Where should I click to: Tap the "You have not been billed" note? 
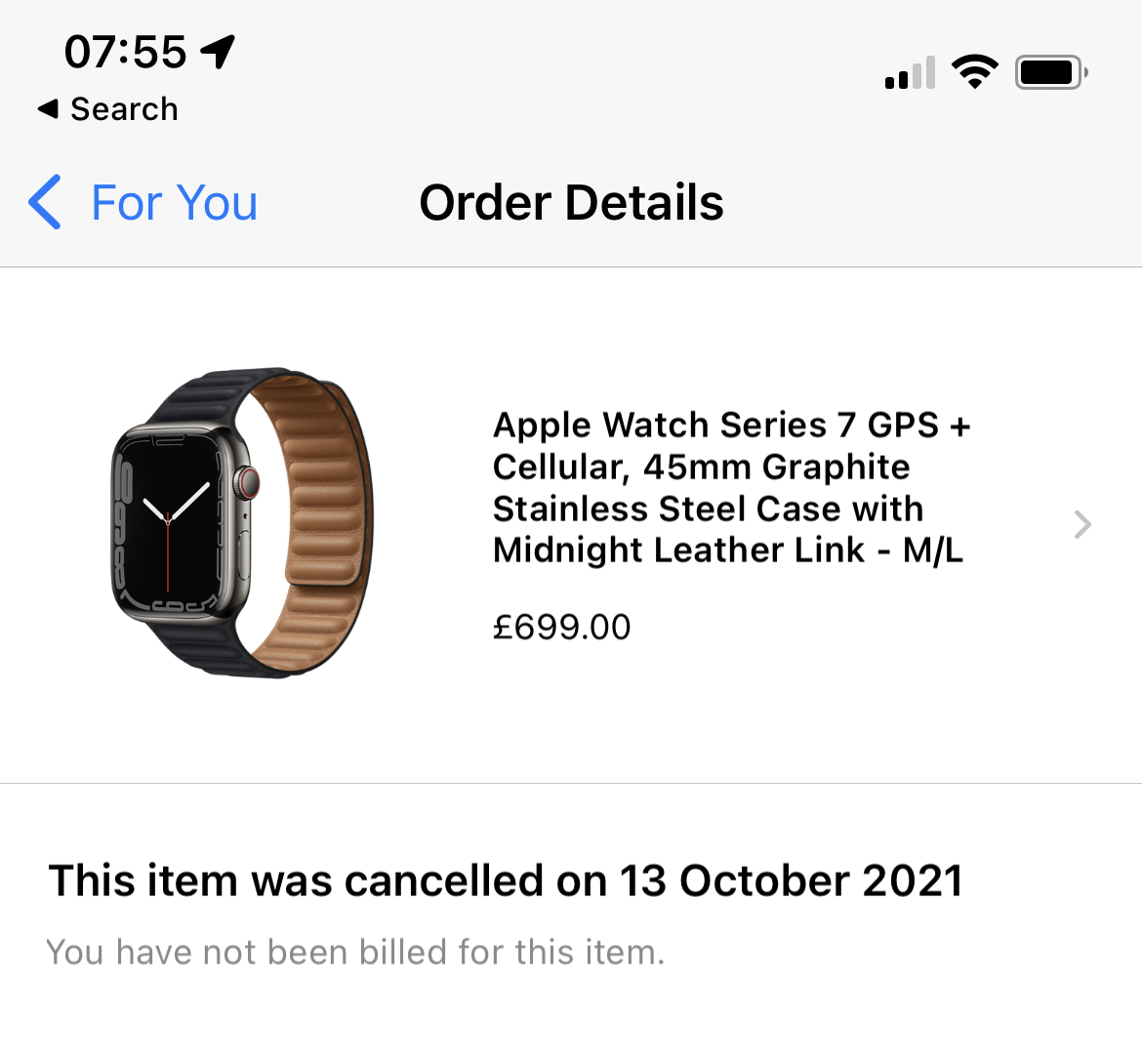pos(355,952)
